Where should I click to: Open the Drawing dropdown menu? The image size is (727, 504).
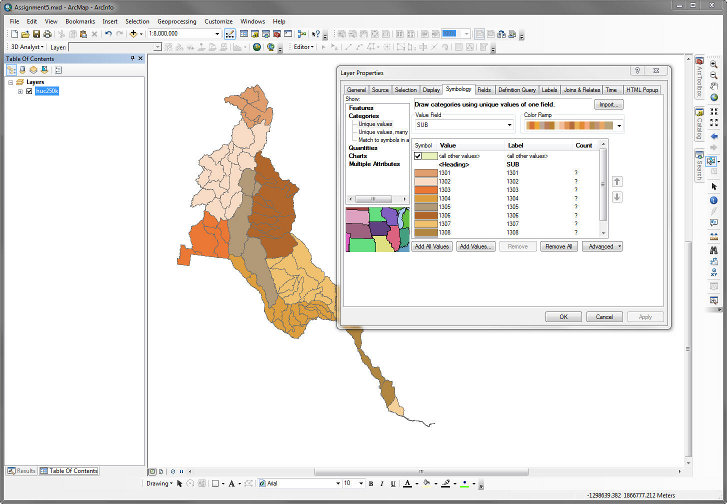pos(159,484)
